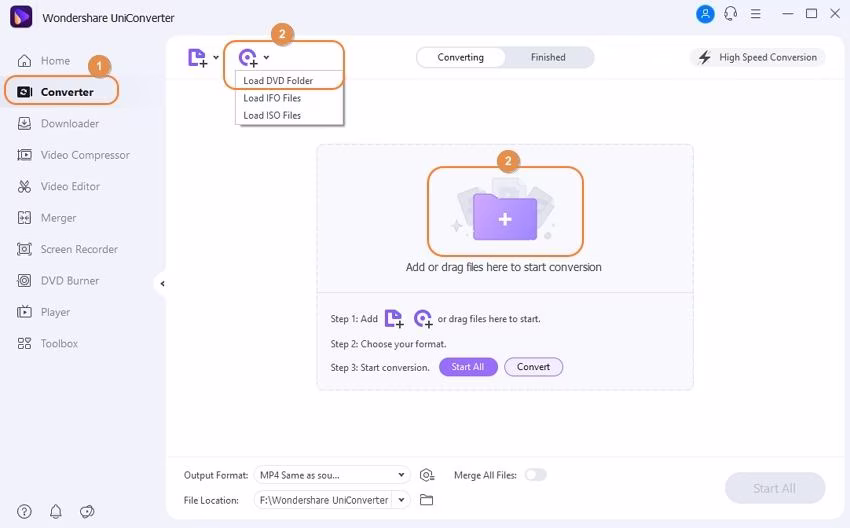Choose Load DVD Folder option
This screenshot has height=528, width=850.
tap(278, 80)
